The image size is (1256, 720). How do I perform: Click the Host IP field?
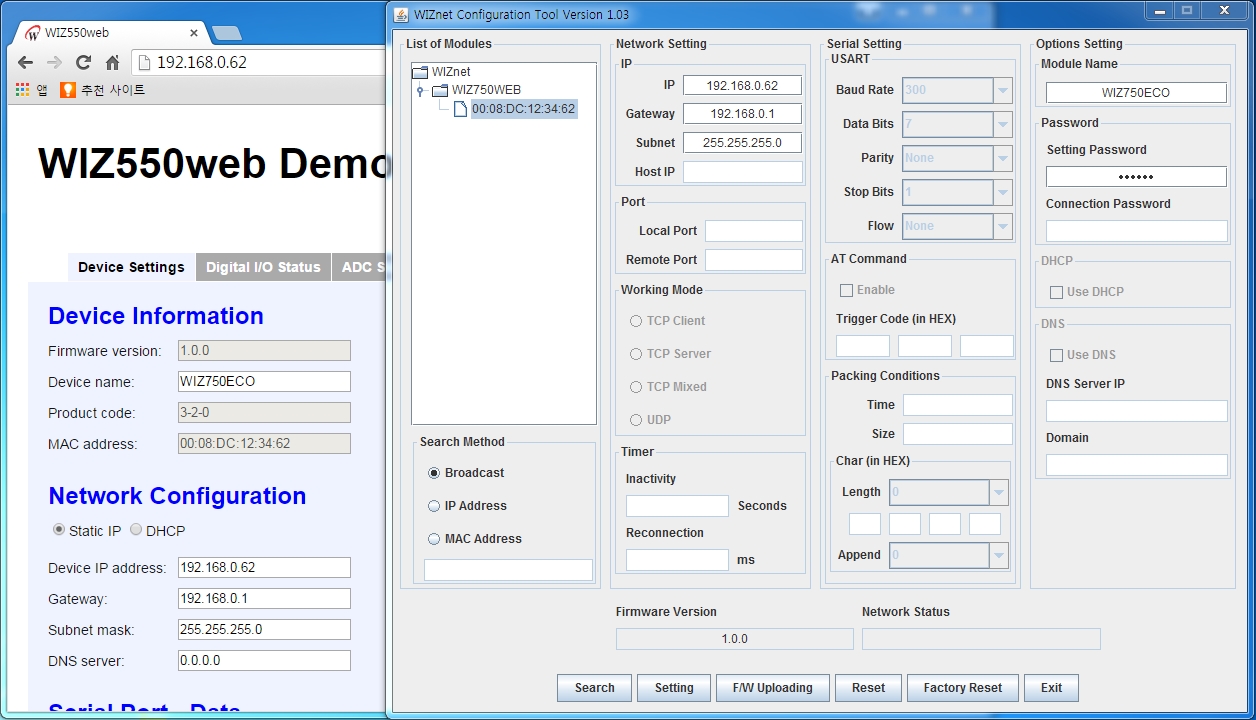[742, 172]
